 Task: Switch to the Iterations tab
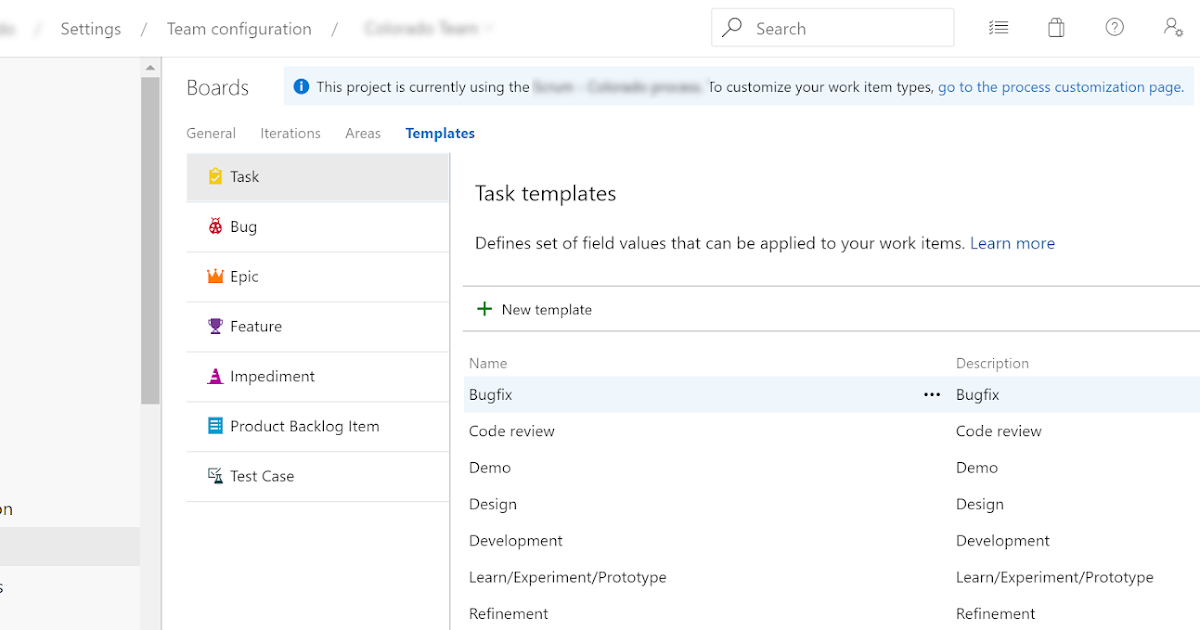tap(290, 133)
